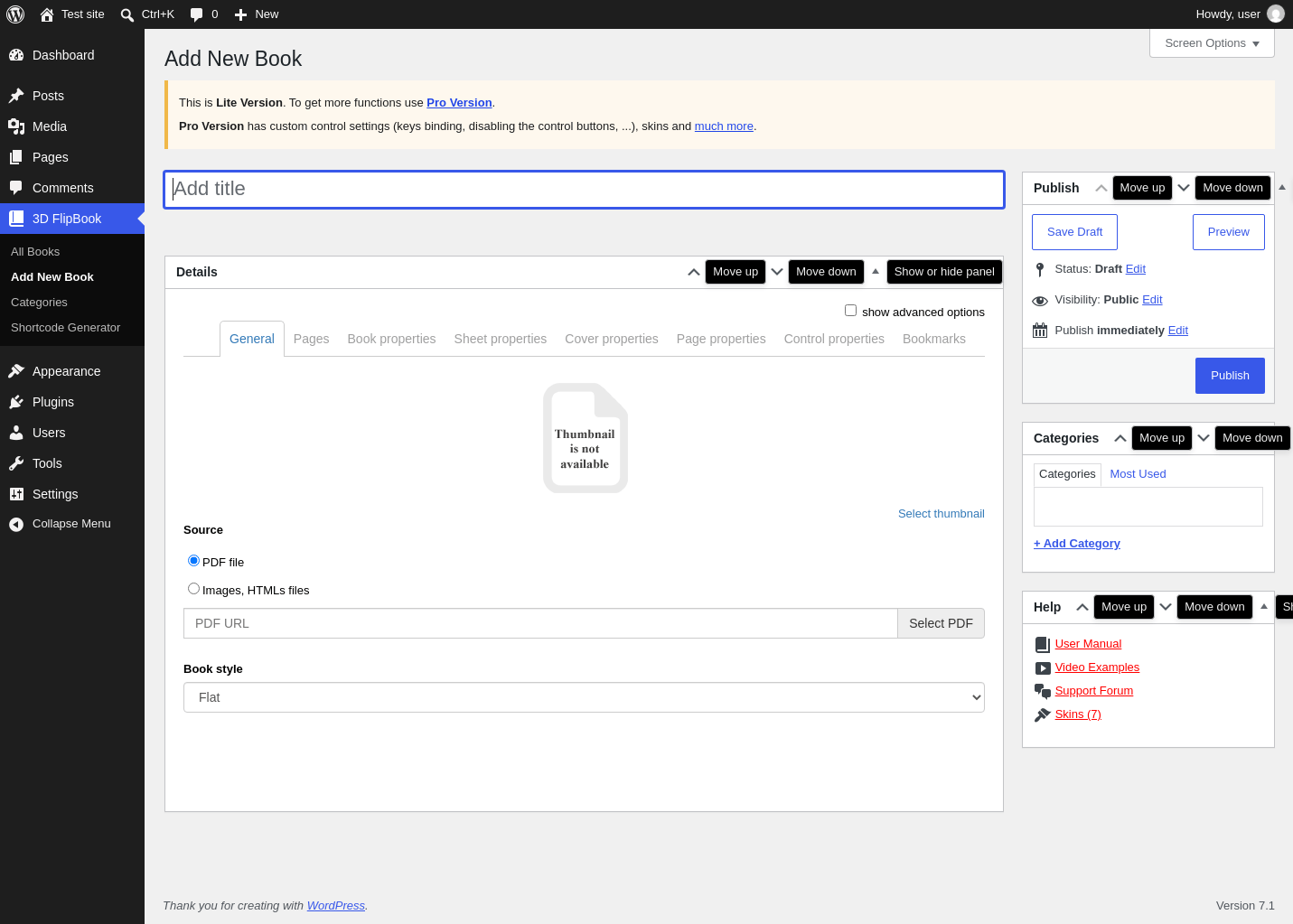The height and width of the screenshot is (924, 1293).
Task: Select the PDF file source option
Action: pyautogui.click(x=193, y=561)
